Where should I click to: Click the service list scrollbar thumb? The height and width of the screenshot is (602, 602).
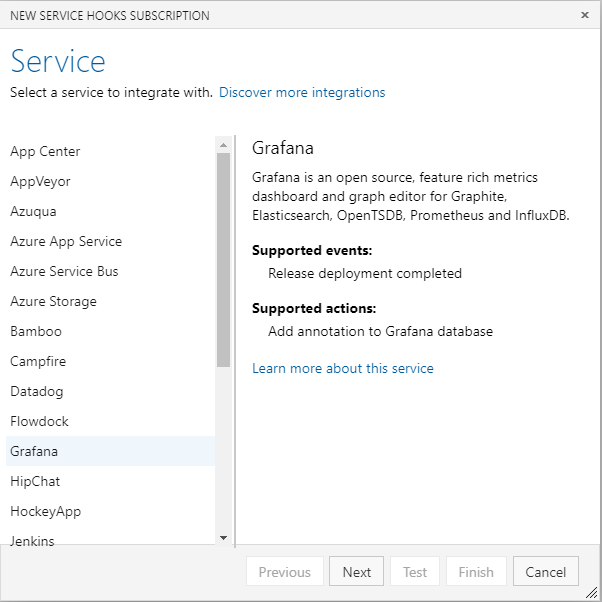[x=223, y=260]
